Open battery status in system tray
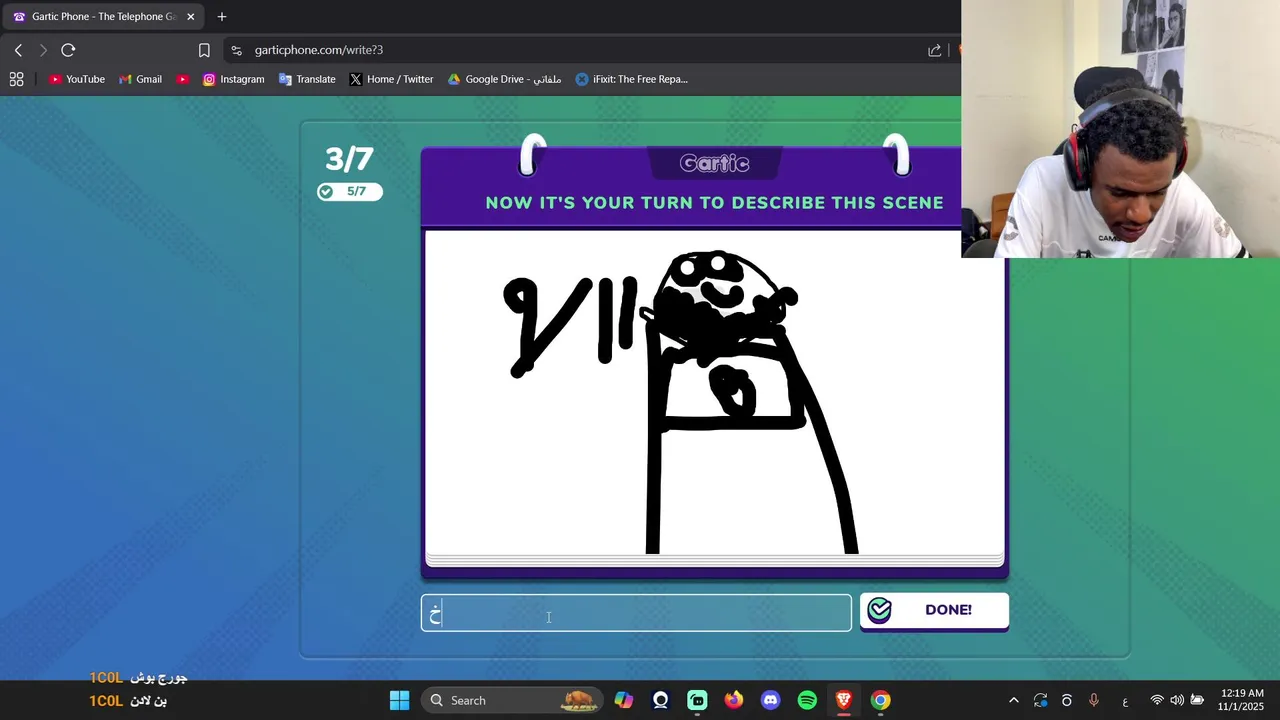The width and height of the screenshot is (1280, 720). tap(1197, 700)
